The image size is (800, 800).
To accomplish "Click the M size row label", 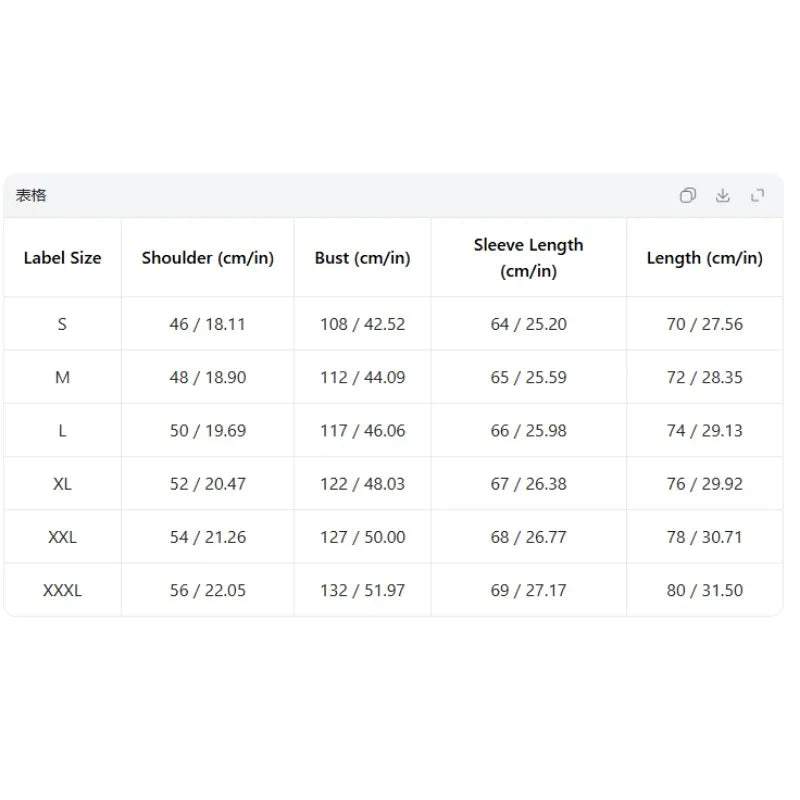I will (62, 378).
